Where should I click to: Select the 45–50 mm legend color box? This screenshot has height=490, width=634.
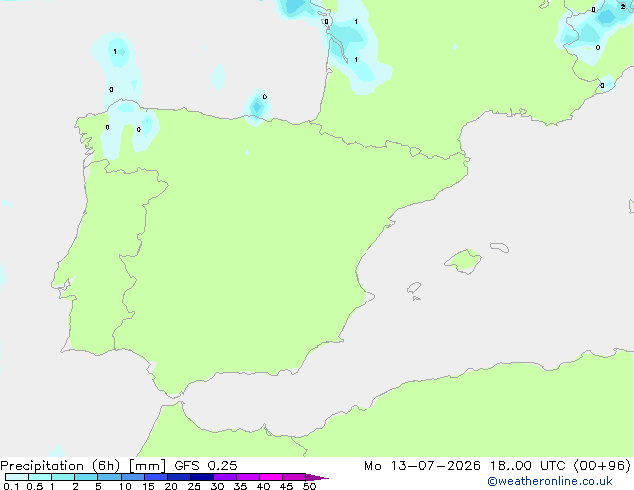point(294,477)
